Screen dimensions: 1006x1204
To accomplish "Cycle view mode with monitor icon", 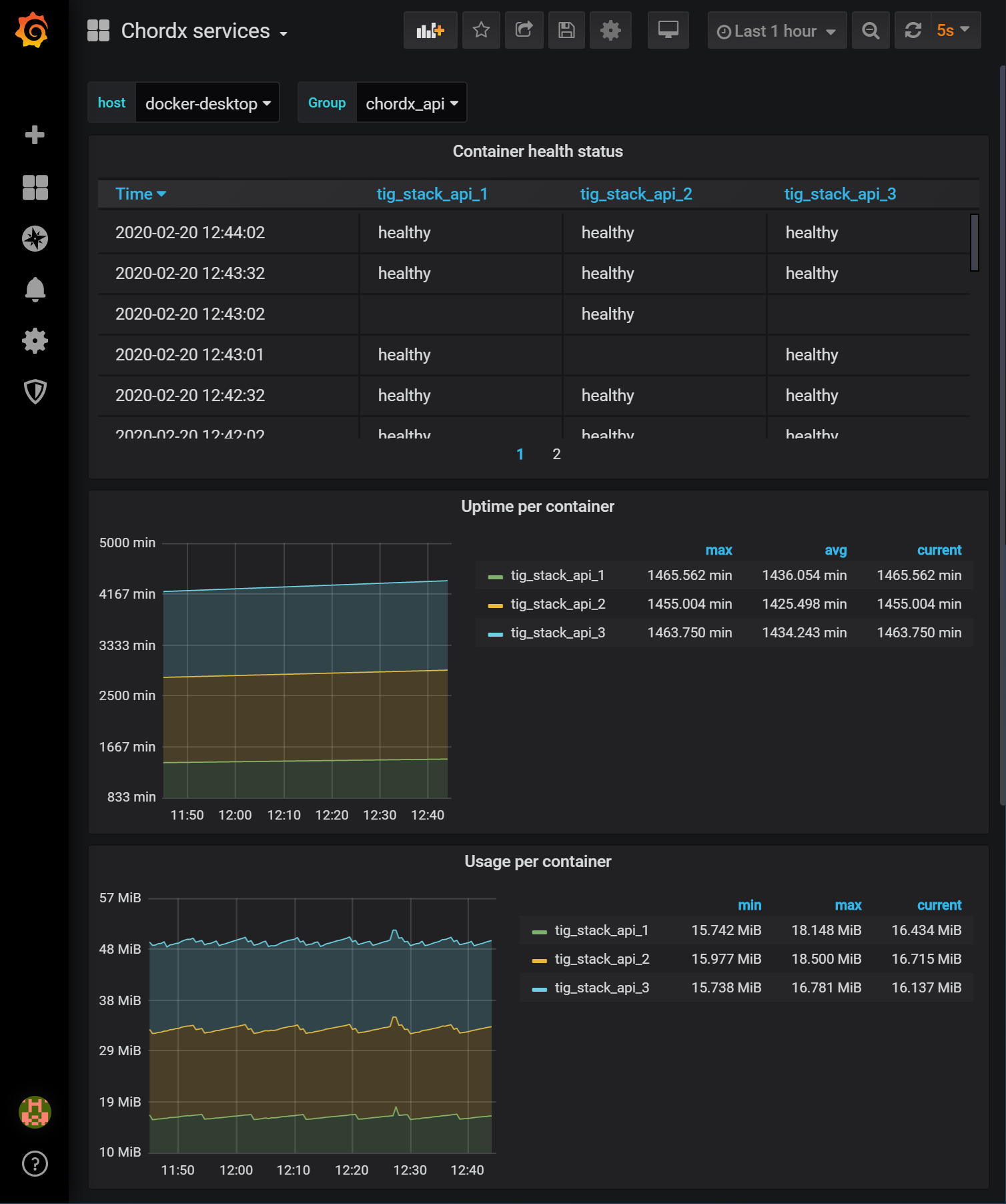I will pyautogui.click(x=668, y=30).
